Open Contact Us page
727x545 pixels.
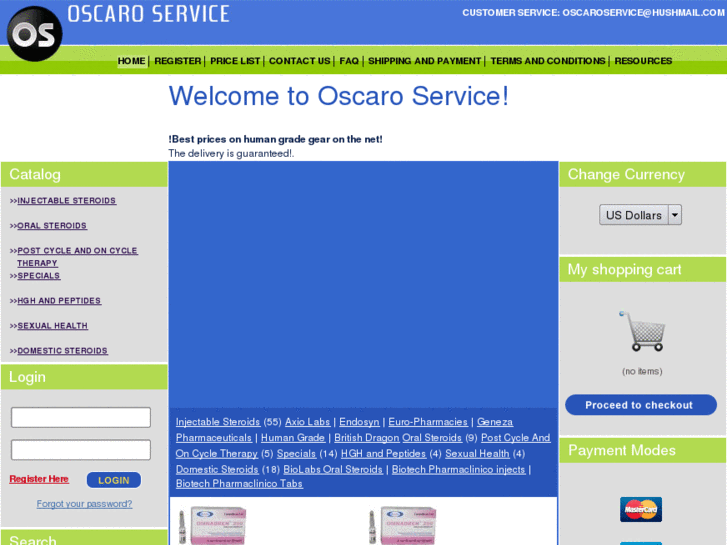300,61
